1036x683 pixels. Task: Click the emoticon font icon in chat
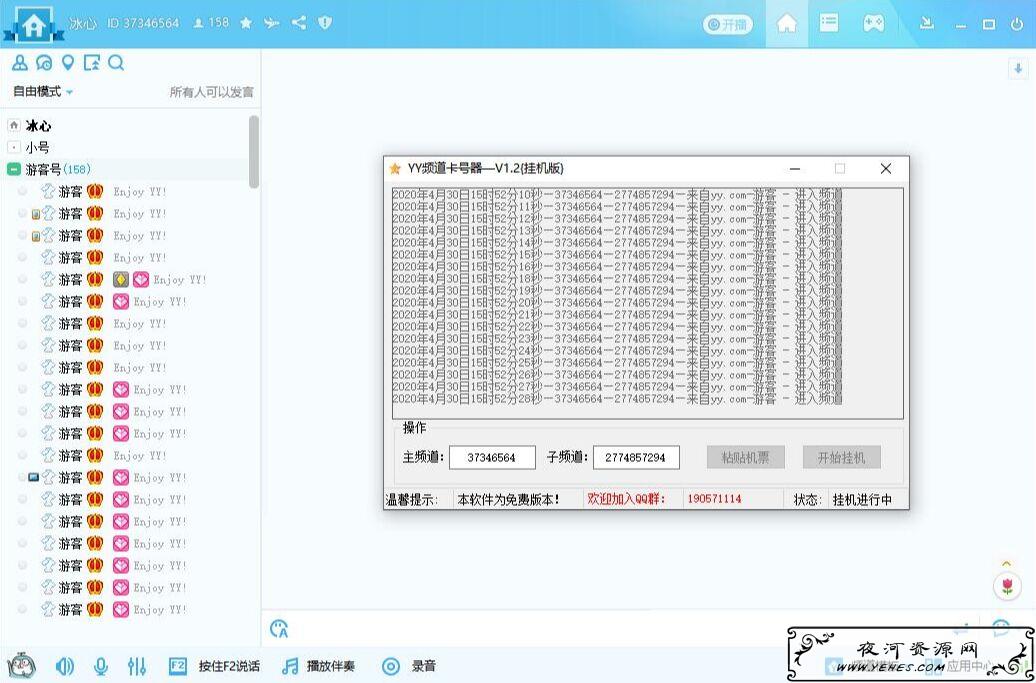click(279, 629)
